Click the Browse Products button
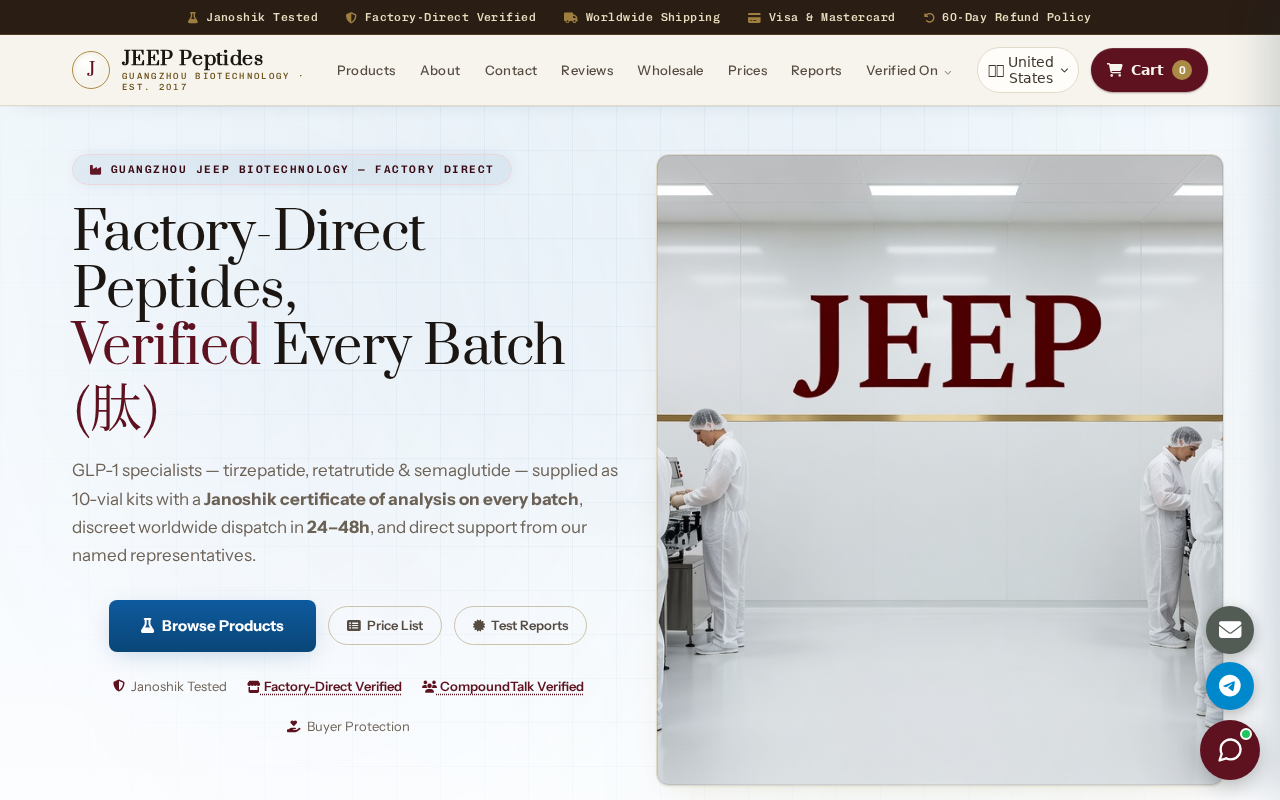The image size is (1280, 800). point(212,626)
